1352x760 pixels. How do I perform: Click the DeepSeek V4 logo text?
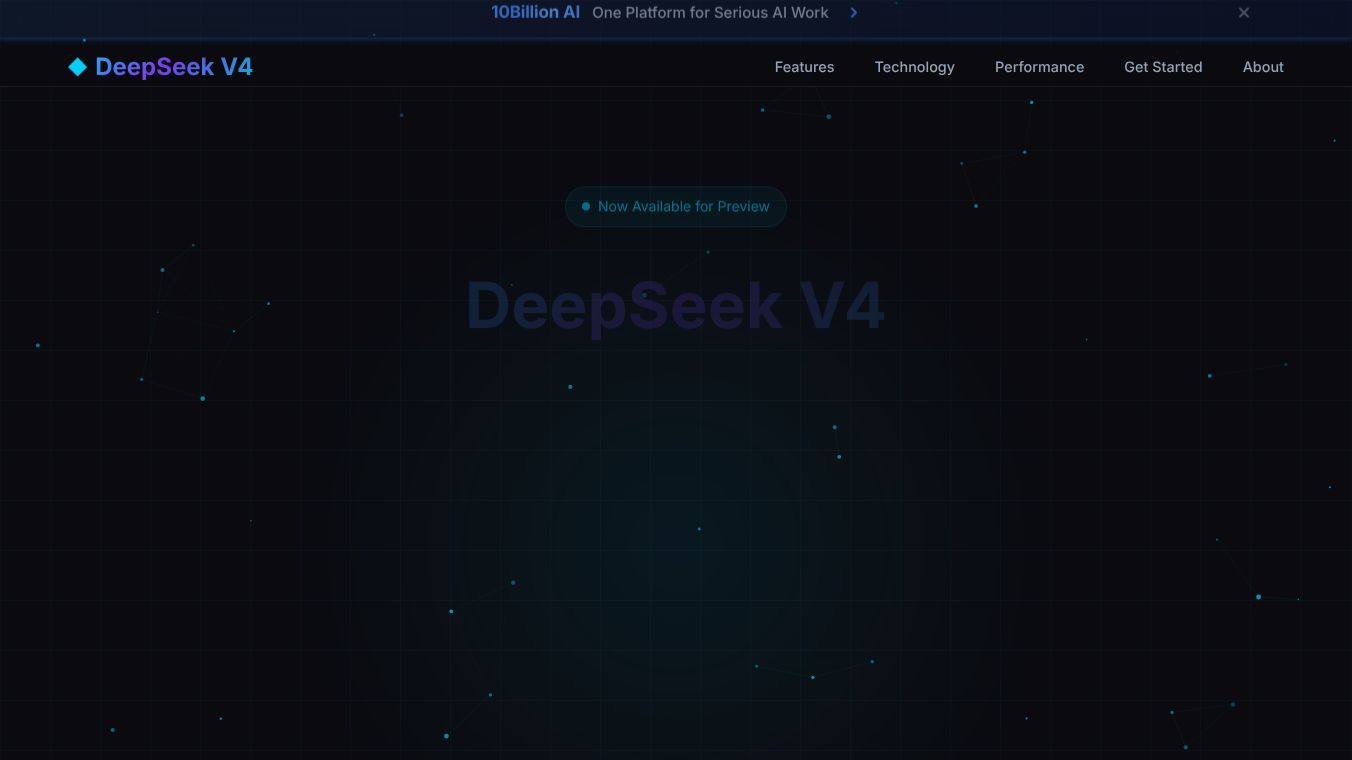pyautogui.click(x=173, y=66)
